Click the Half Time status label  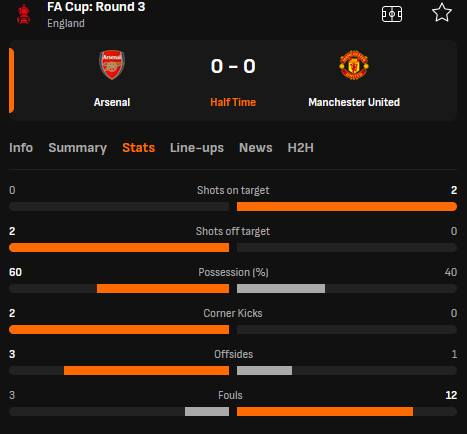(233, 102)
